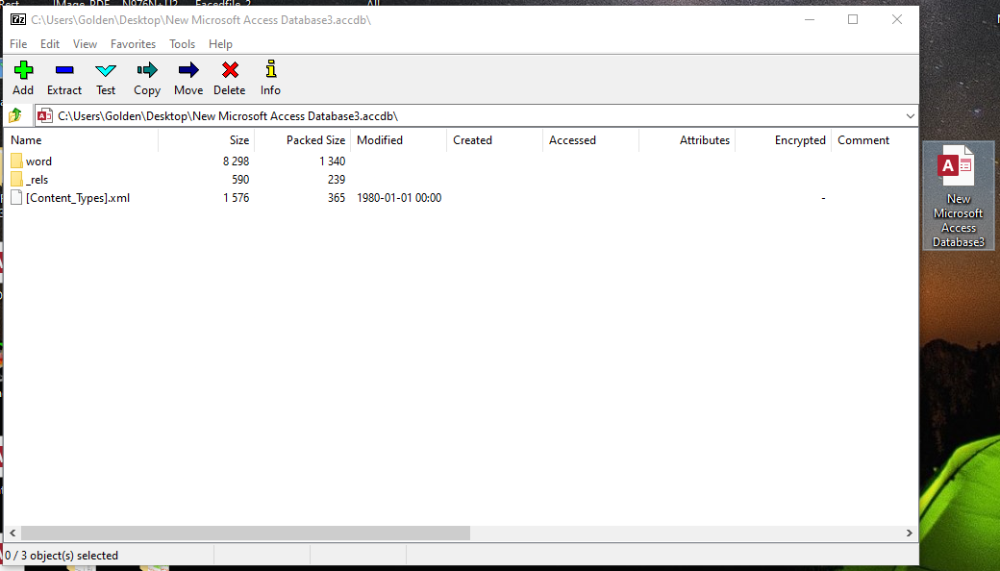The height and width of the screenshot is (571, 1000).
Task: Sort by Attributes column header
Action: click(x=688, y=140)
